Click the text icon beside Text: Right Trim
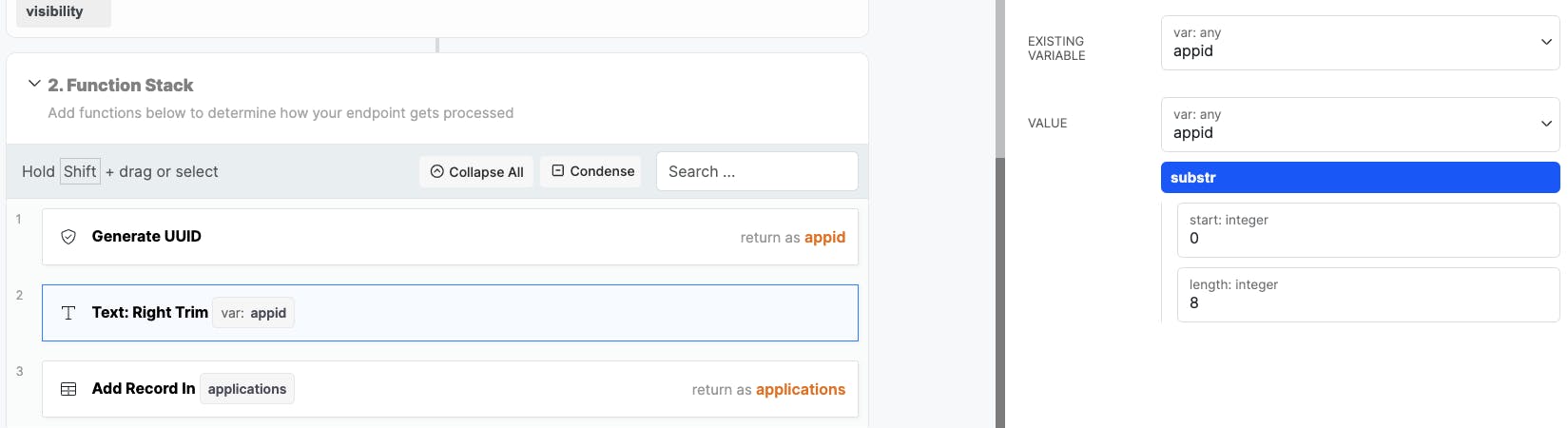Screen dimensions: 1568x428 (68, 313)
